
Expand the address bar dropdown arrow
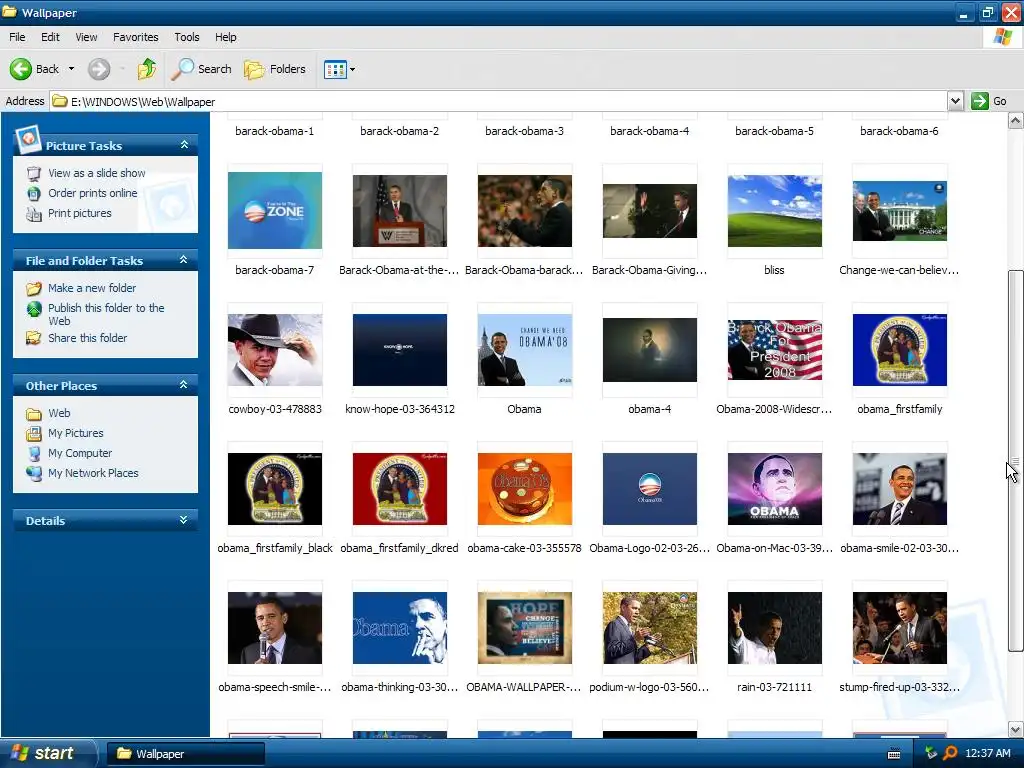point(955,101)
